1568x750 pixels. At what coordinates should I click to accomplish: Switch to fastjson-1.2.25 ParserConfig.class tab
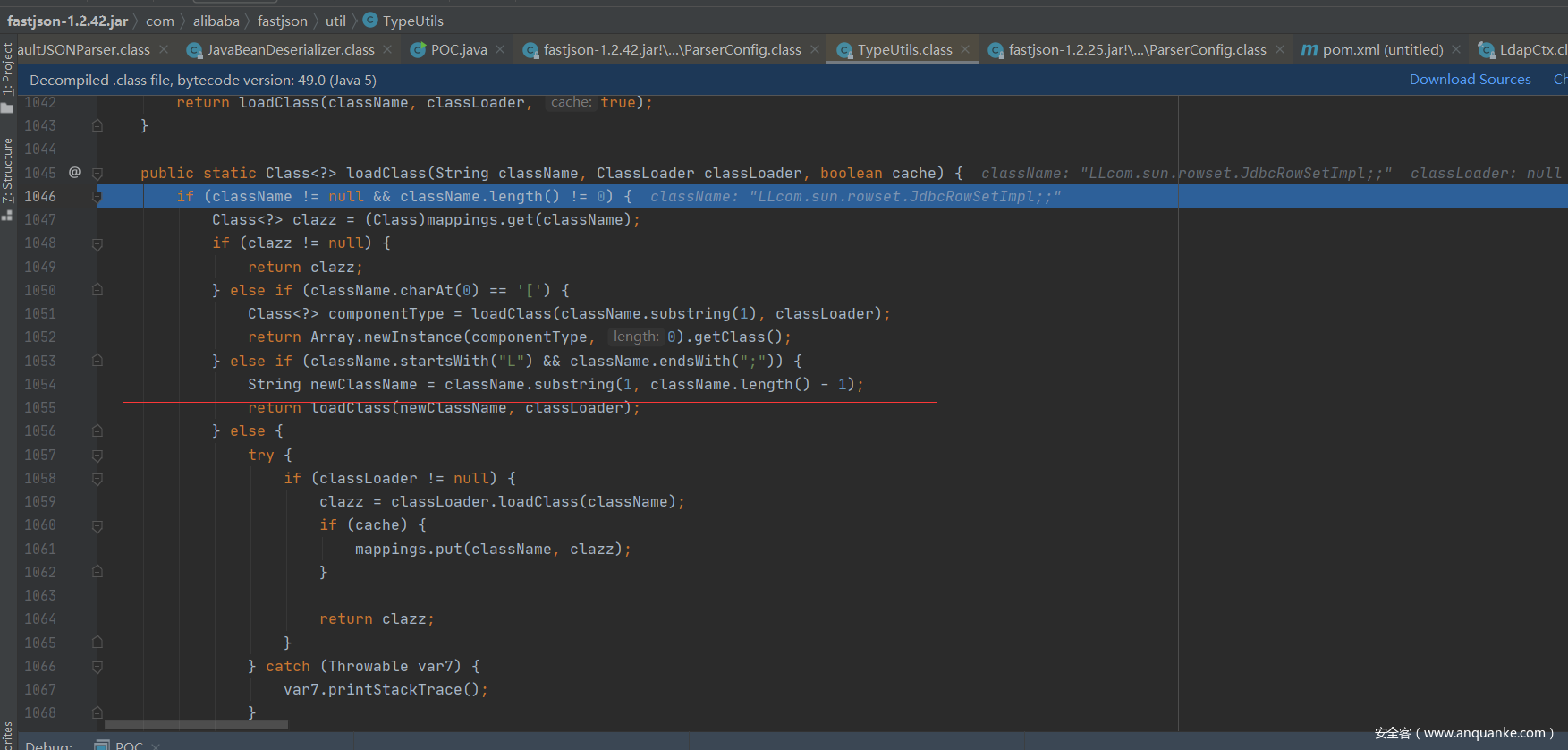(x=1136, y=50)
